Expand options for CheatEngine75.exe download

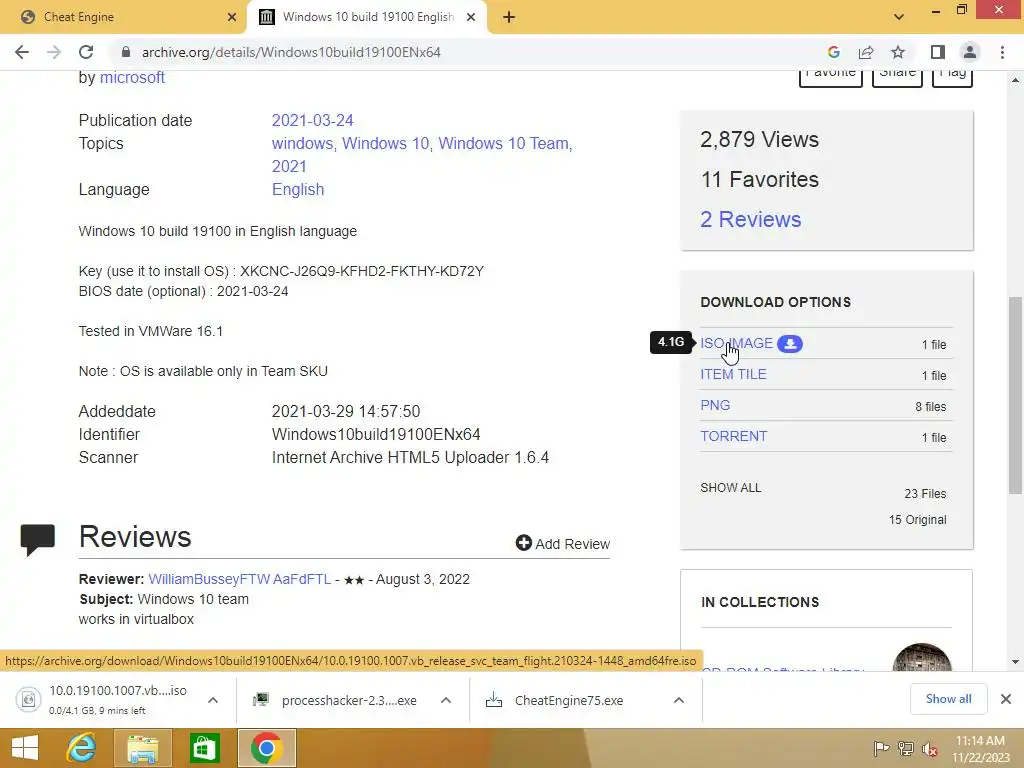[679, 700]
